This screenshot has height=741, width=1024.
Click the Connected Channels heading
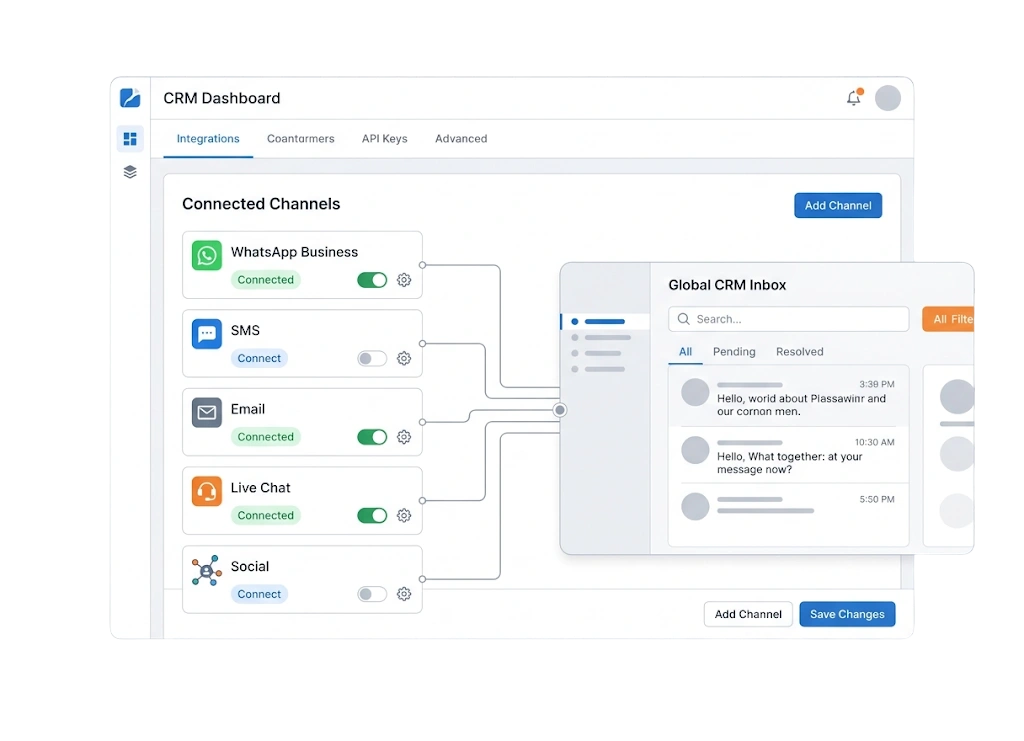click(261, 204)
